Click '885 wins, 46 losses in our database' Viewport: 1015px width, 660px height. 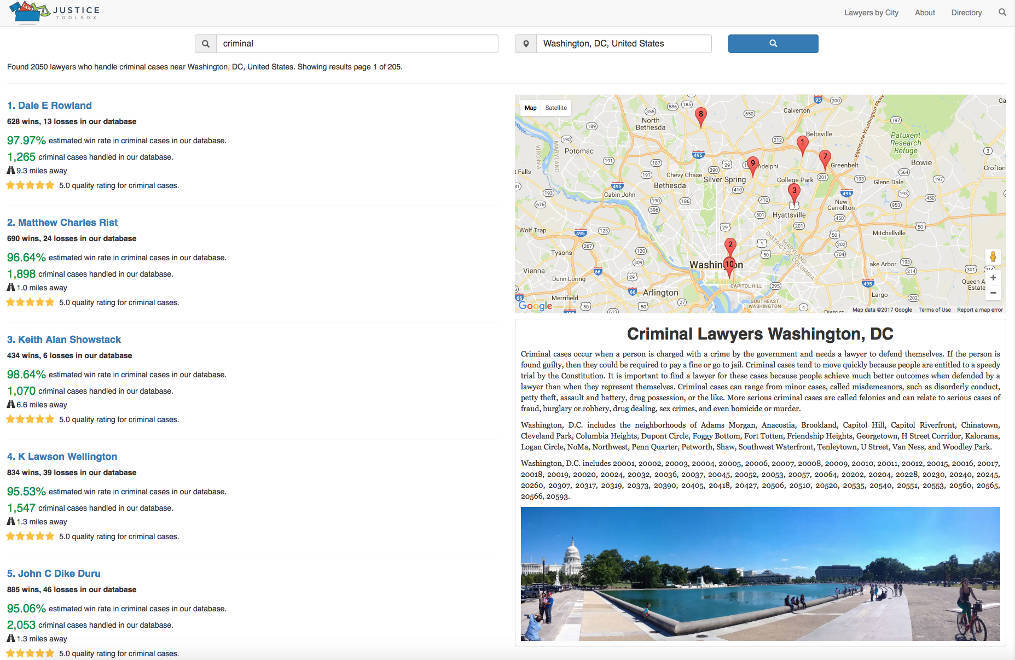72,590
